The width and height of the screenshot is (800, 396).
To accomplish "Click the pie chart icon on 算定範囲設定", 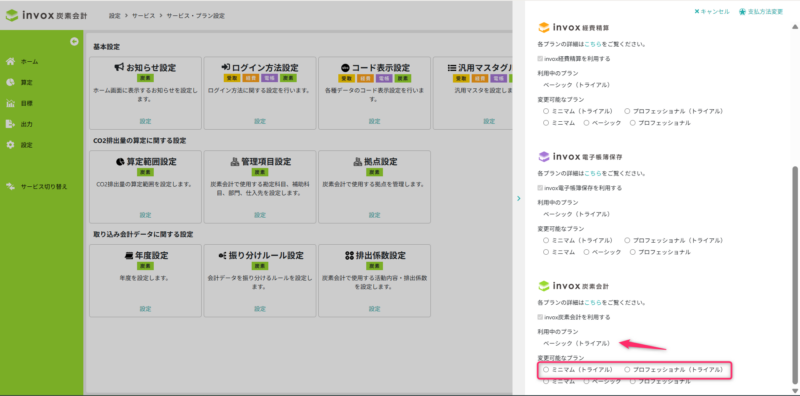I will (x=119, y=162).
